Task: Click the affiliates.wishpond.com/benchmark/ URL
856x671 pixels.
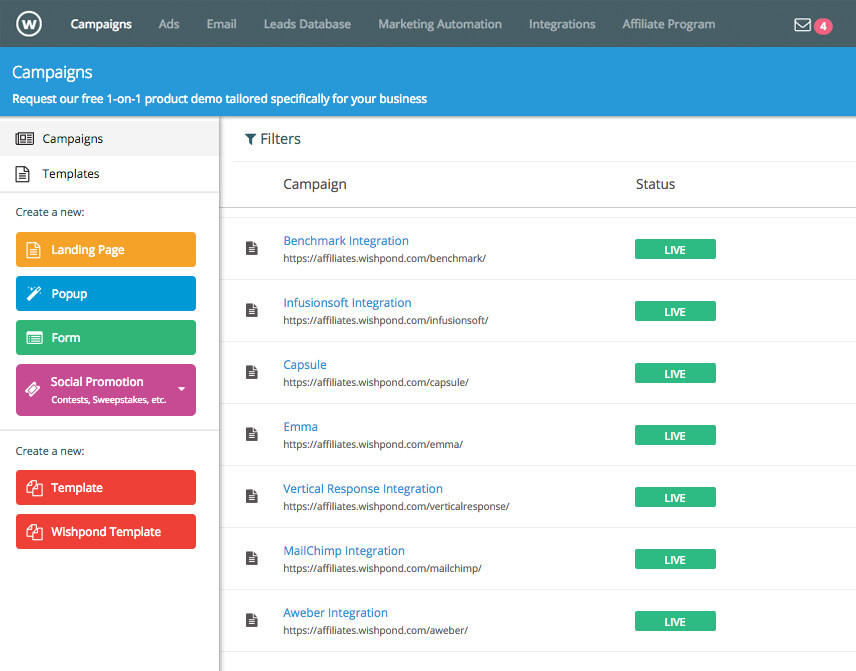Action: tap(384, 258)
